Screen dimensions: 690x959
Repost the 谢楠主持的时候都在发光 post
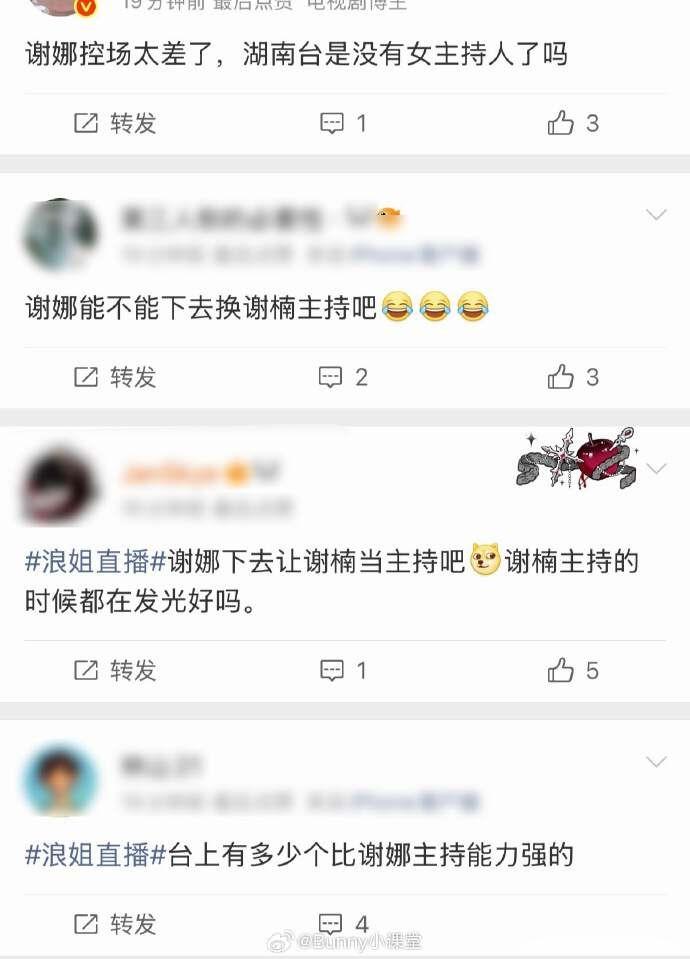coord(115,670)
